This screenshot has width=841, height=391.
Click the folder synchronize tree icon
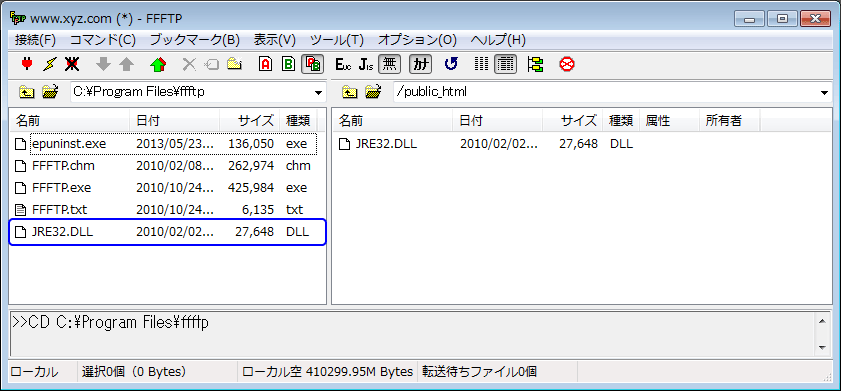(535, 65)
